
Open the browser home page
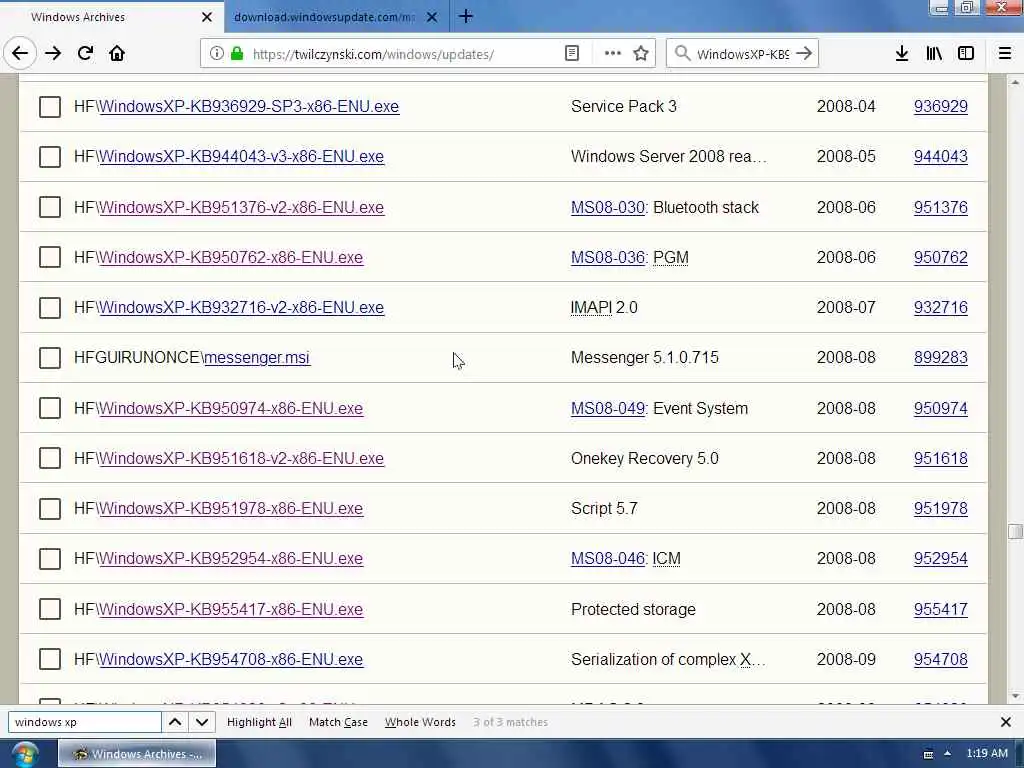pyautogui.click(x=117, y=54)
